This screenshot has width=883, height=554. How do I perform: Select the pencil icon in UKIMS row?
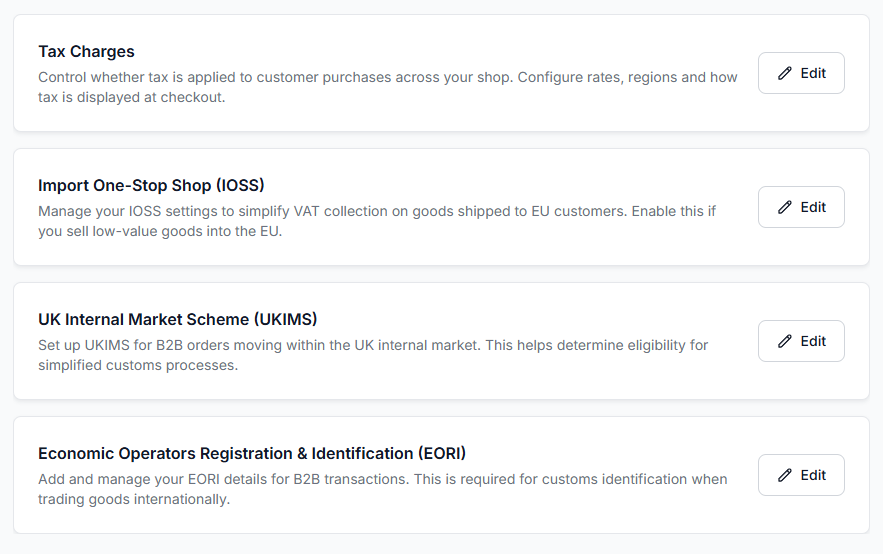point(784,341)
